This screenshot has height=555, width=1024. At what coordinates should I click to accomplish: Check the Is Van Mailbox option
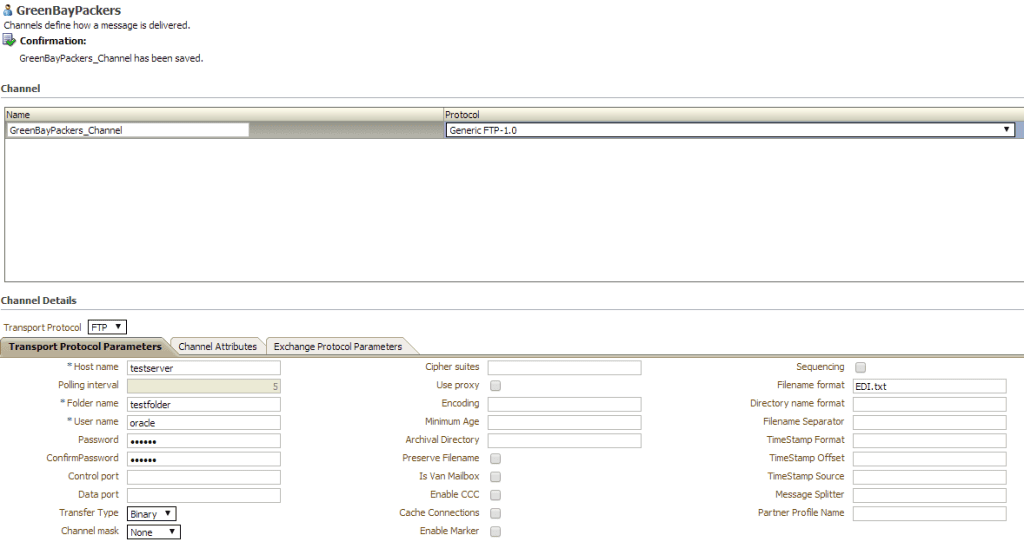coord(496,477)
